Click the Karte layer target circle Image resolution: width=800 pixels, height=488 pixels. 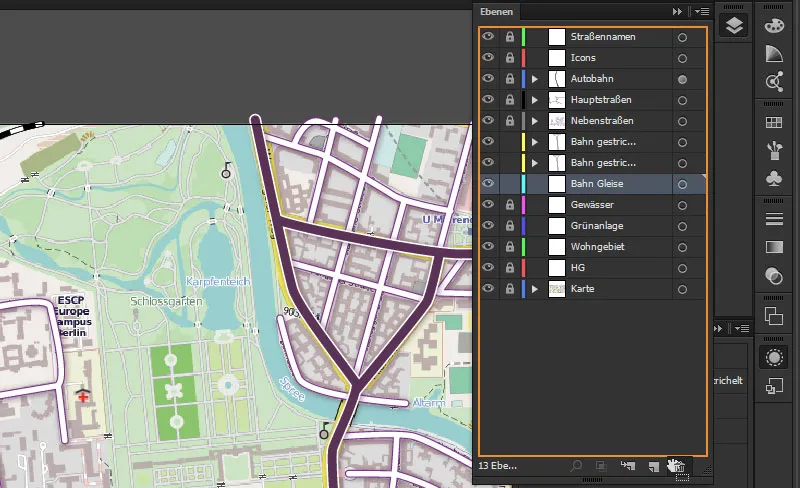tap(682, 289)
